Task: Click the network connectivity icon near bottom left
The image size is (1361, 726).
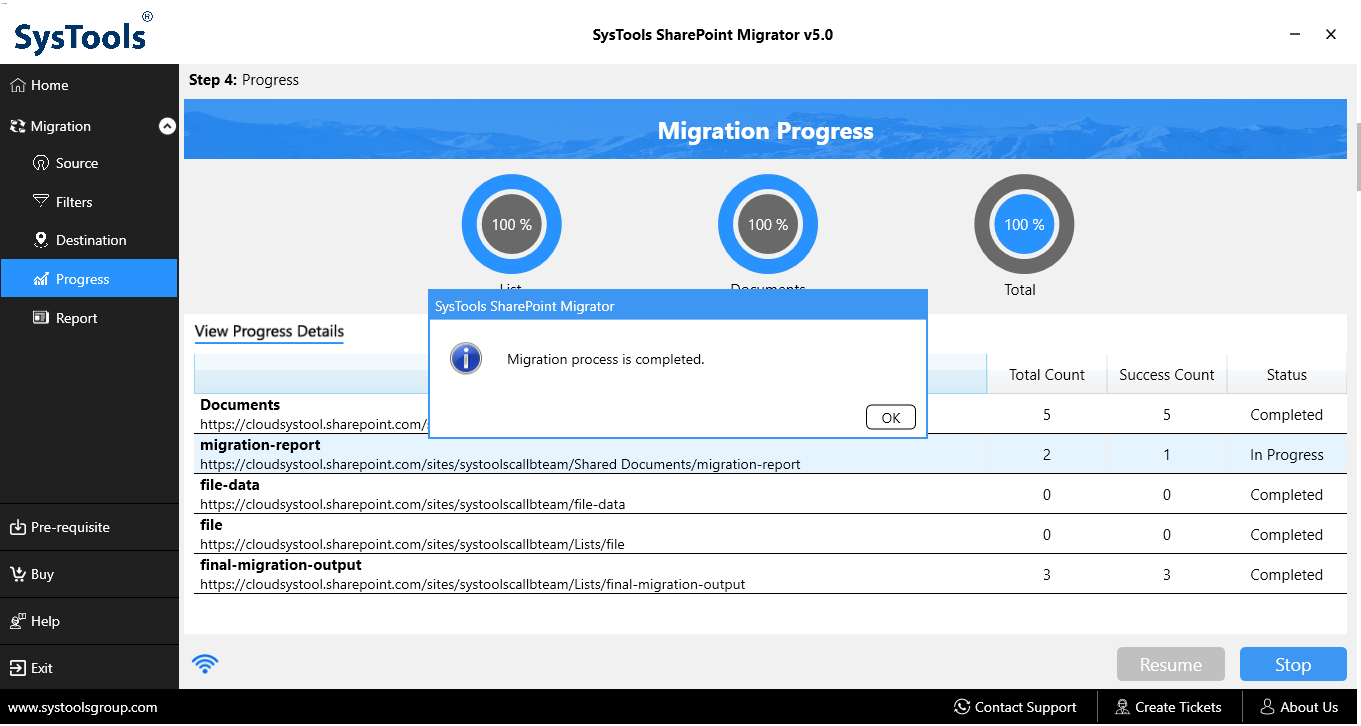Action: click(205, 663)
